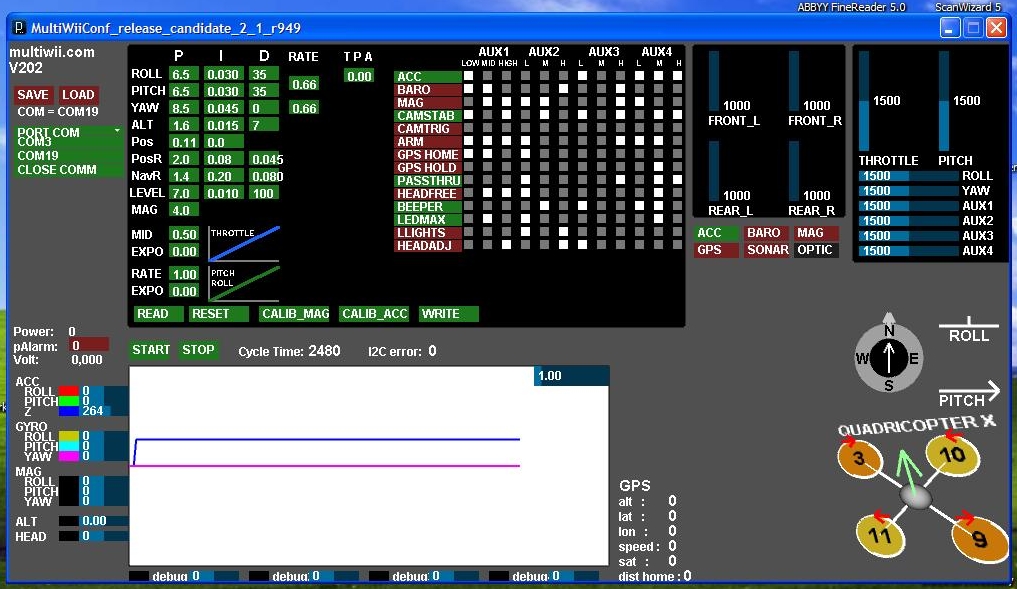This screenshot has width=1017, height=589.
Task: Click the QUADRICOPTER X label
Action: point(916,425)
